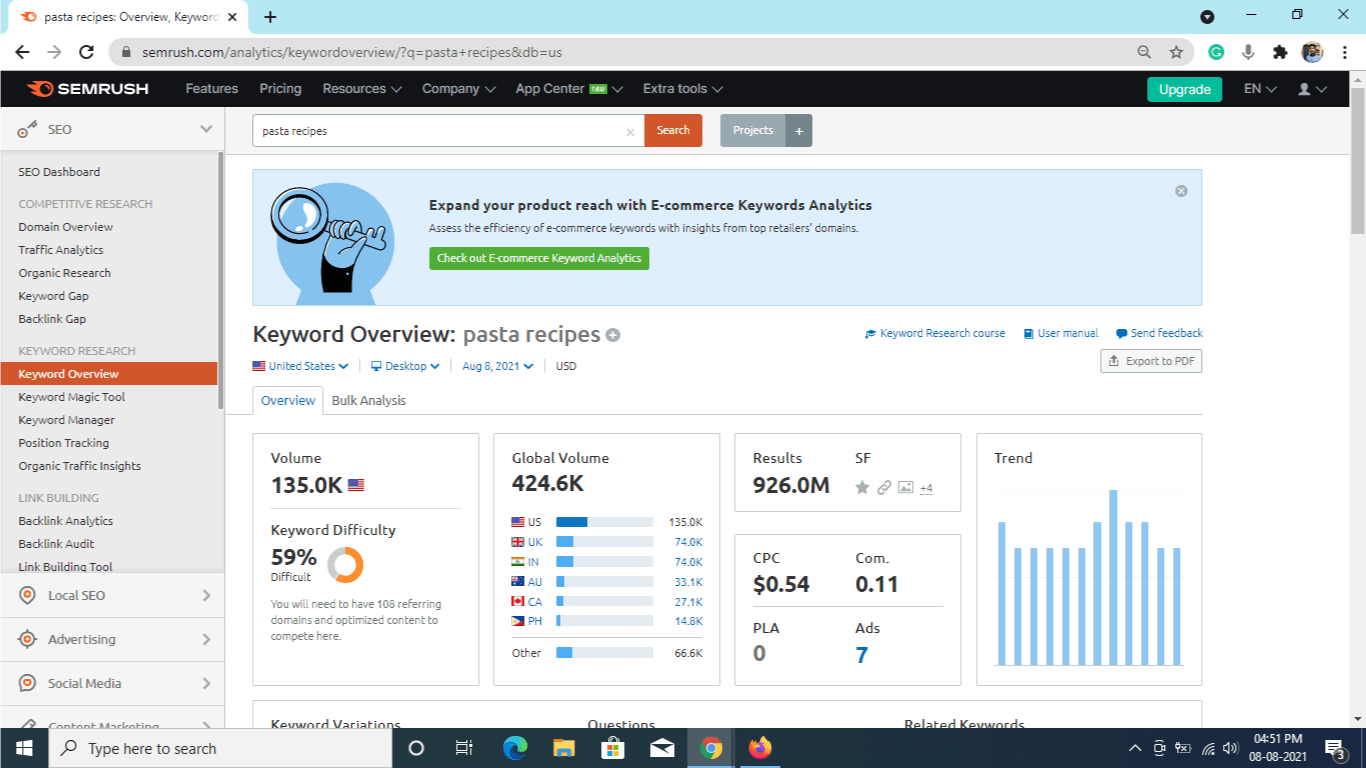This screenshot has width=1366, height=768.
Task: Click the Export to PDF button
Action: [x=1151, y=361]
